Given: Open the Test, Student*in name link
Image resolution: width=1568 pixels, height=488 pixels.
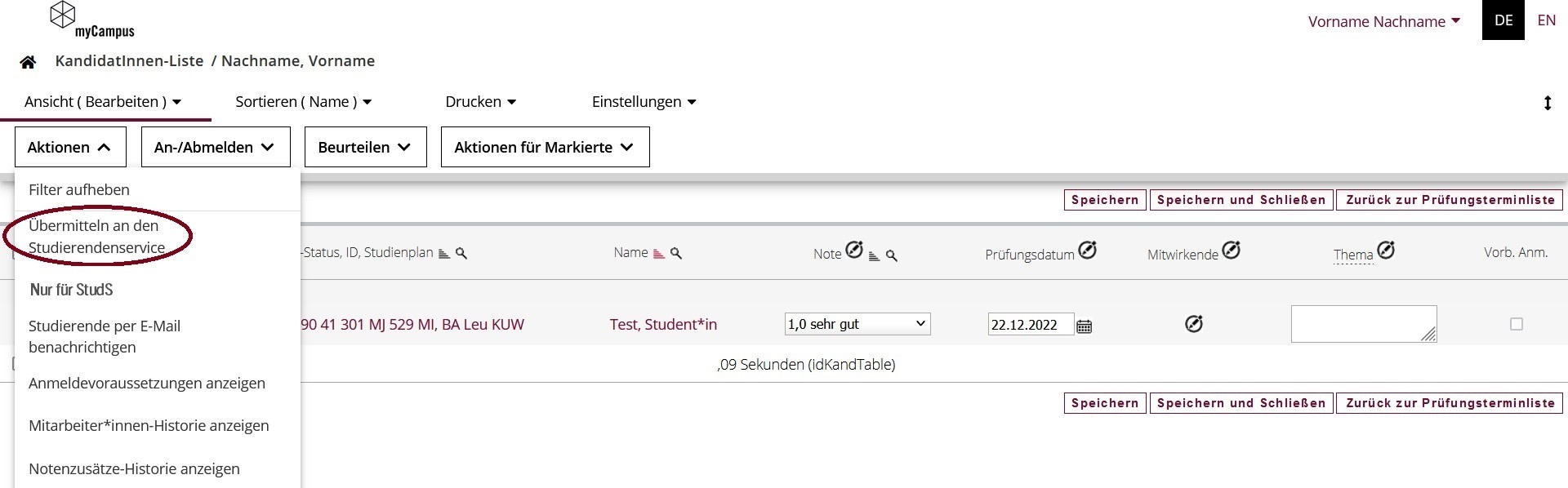Looking at the screenshot, I should [x=663, y=324].
